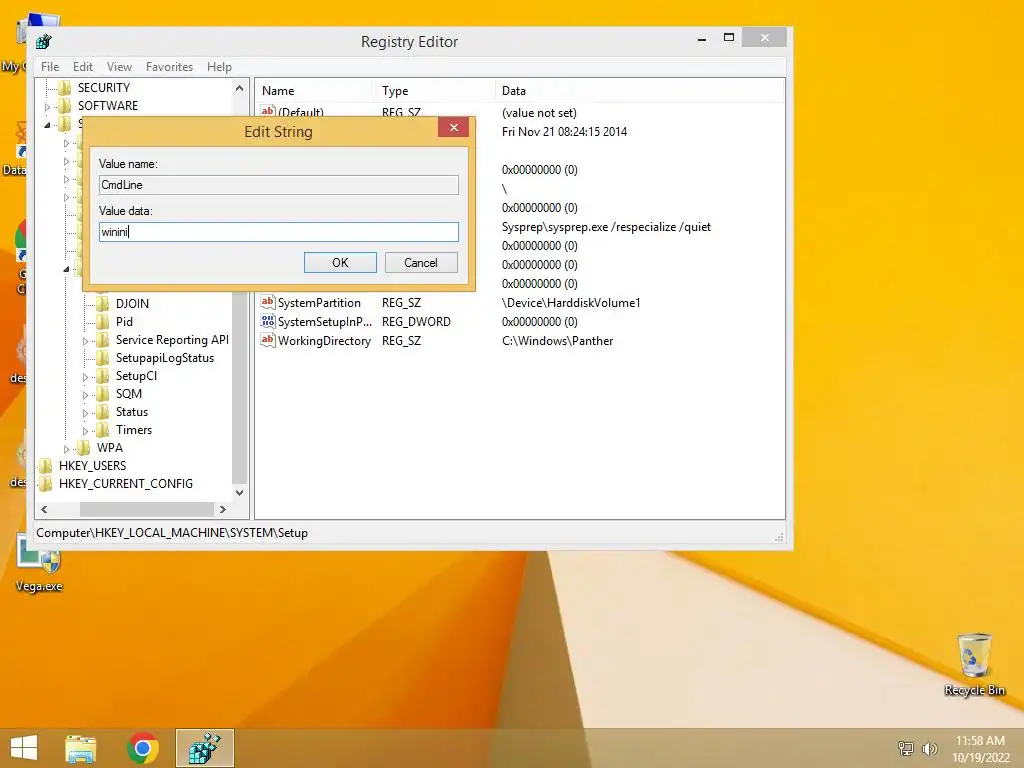This screenshot has height=768, width=1024.
Task: Click the volume speaker tray icon
Action: pos(929,748)
